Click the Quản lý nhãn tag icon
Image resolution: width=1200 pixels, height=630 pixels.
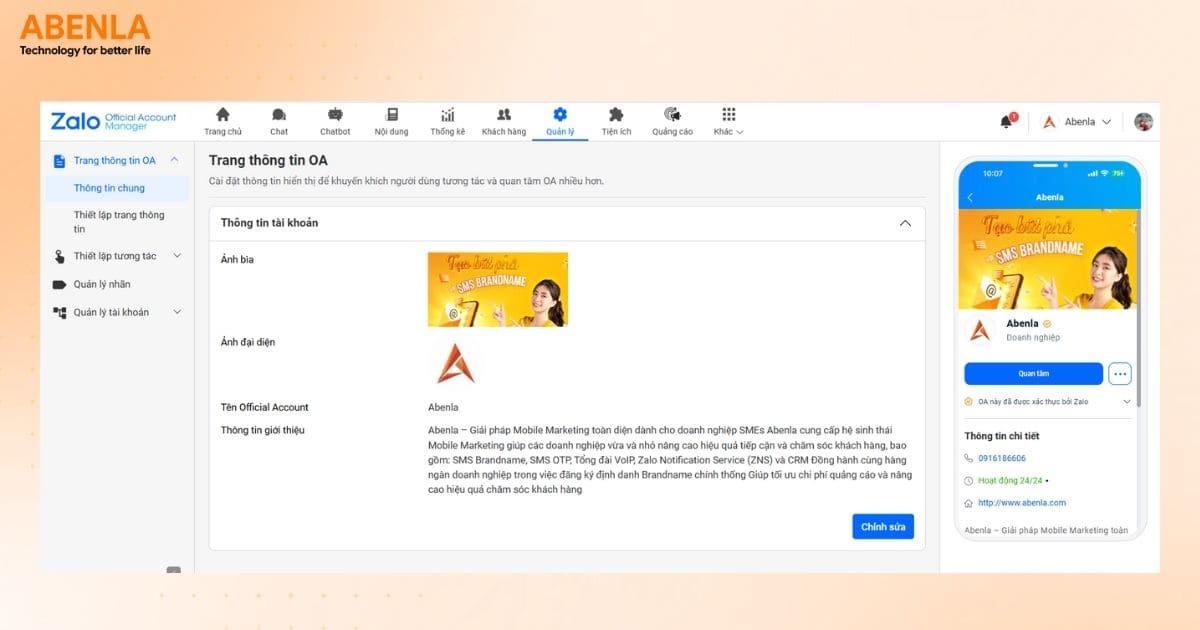click(59, 284)
